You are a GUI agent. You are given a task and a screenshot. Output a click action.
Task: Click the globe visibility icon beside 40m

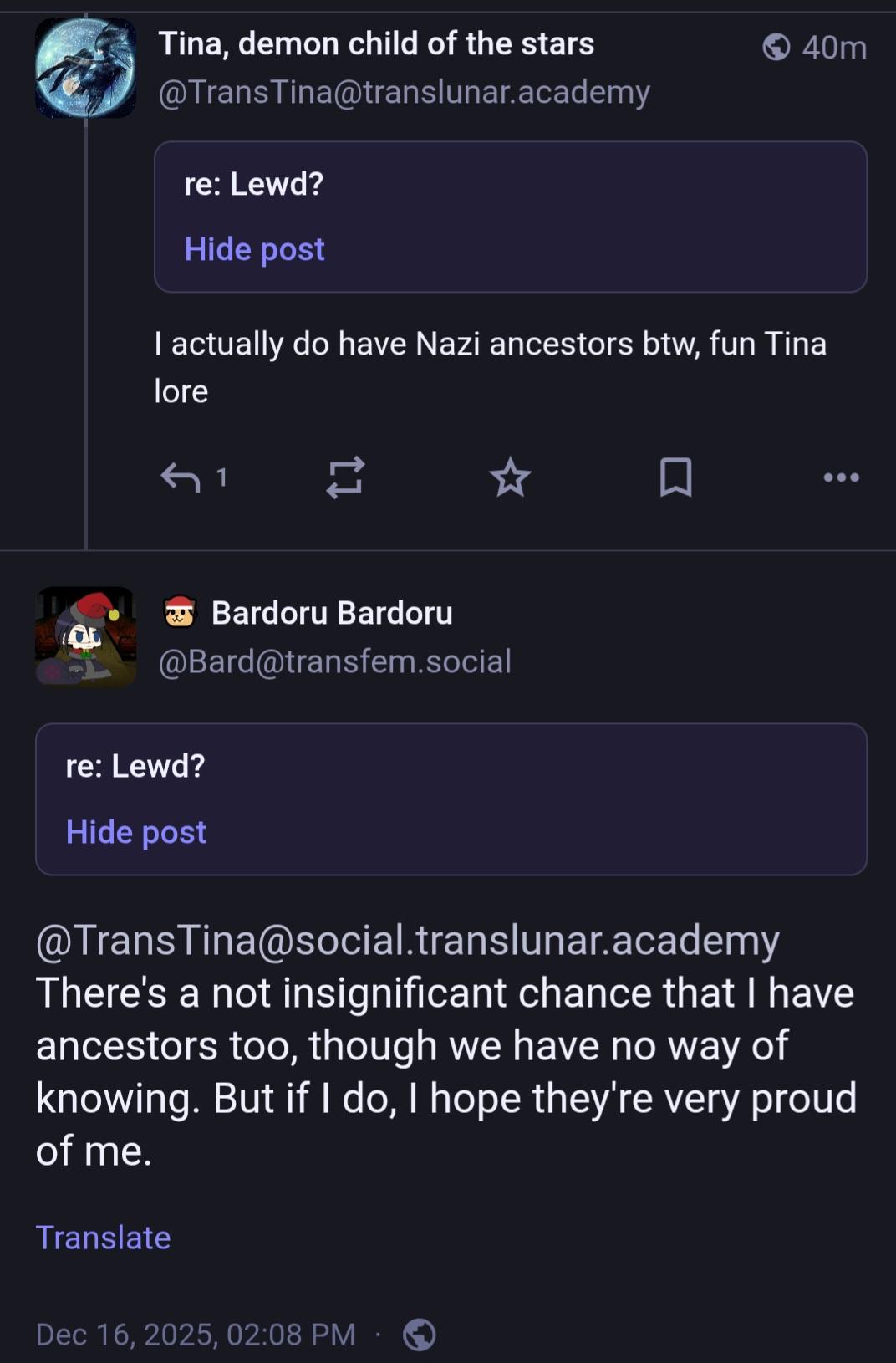[776, 47]
